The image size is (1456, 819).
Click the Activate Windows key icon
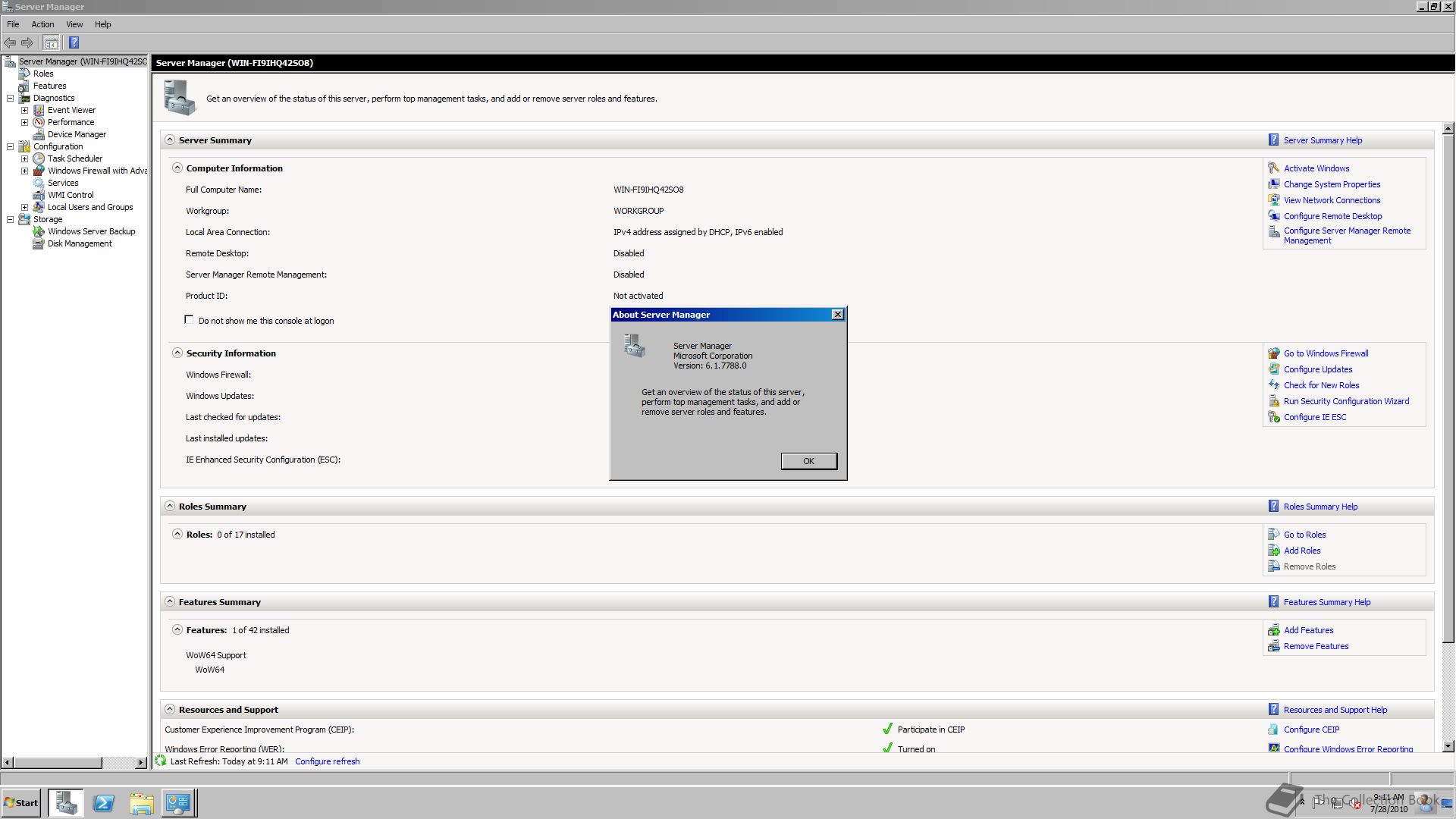click(x=1274, y=168)
